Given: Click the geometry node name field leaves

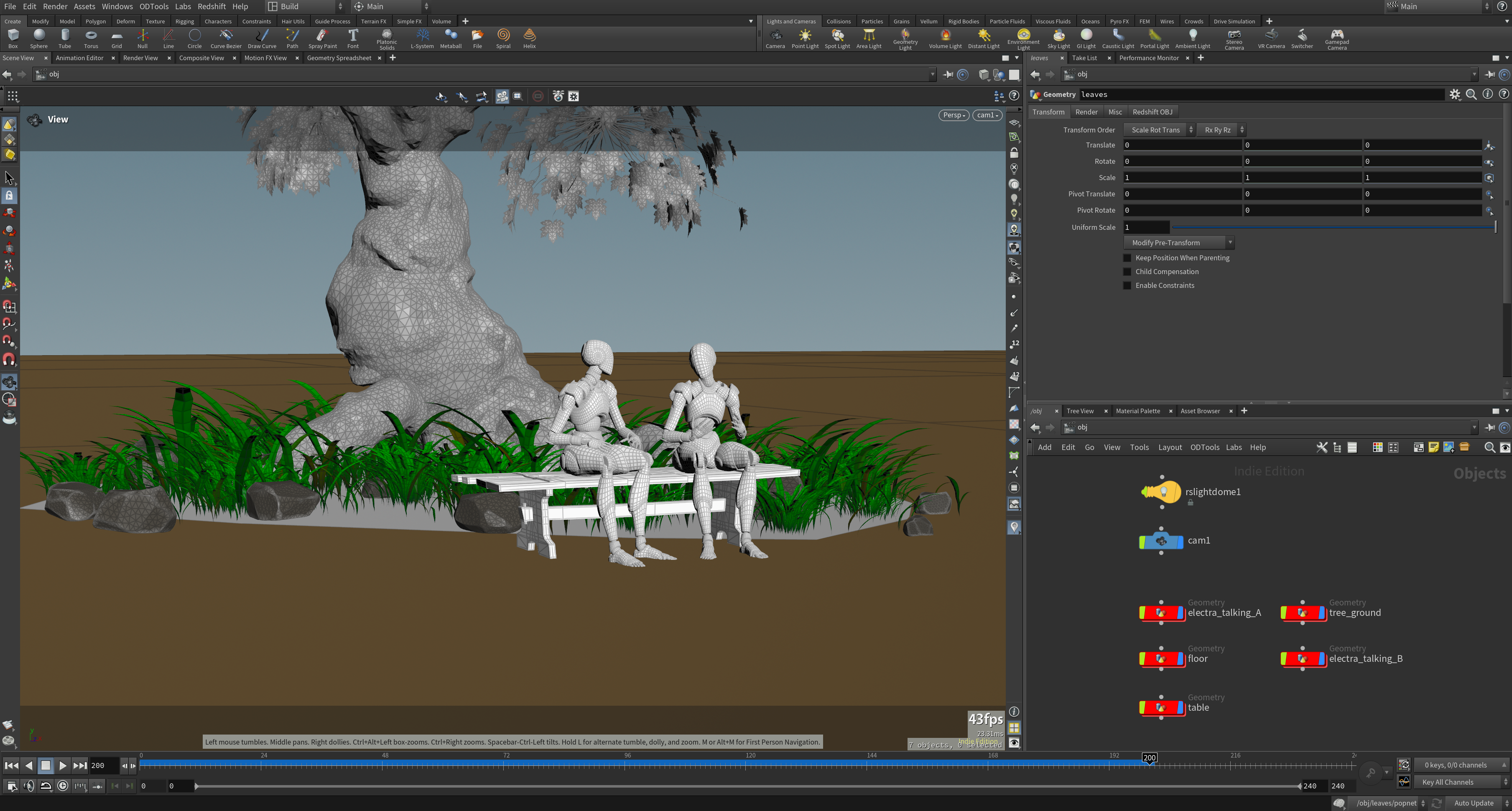Looking at the screenshot, I should [1261, 94].
